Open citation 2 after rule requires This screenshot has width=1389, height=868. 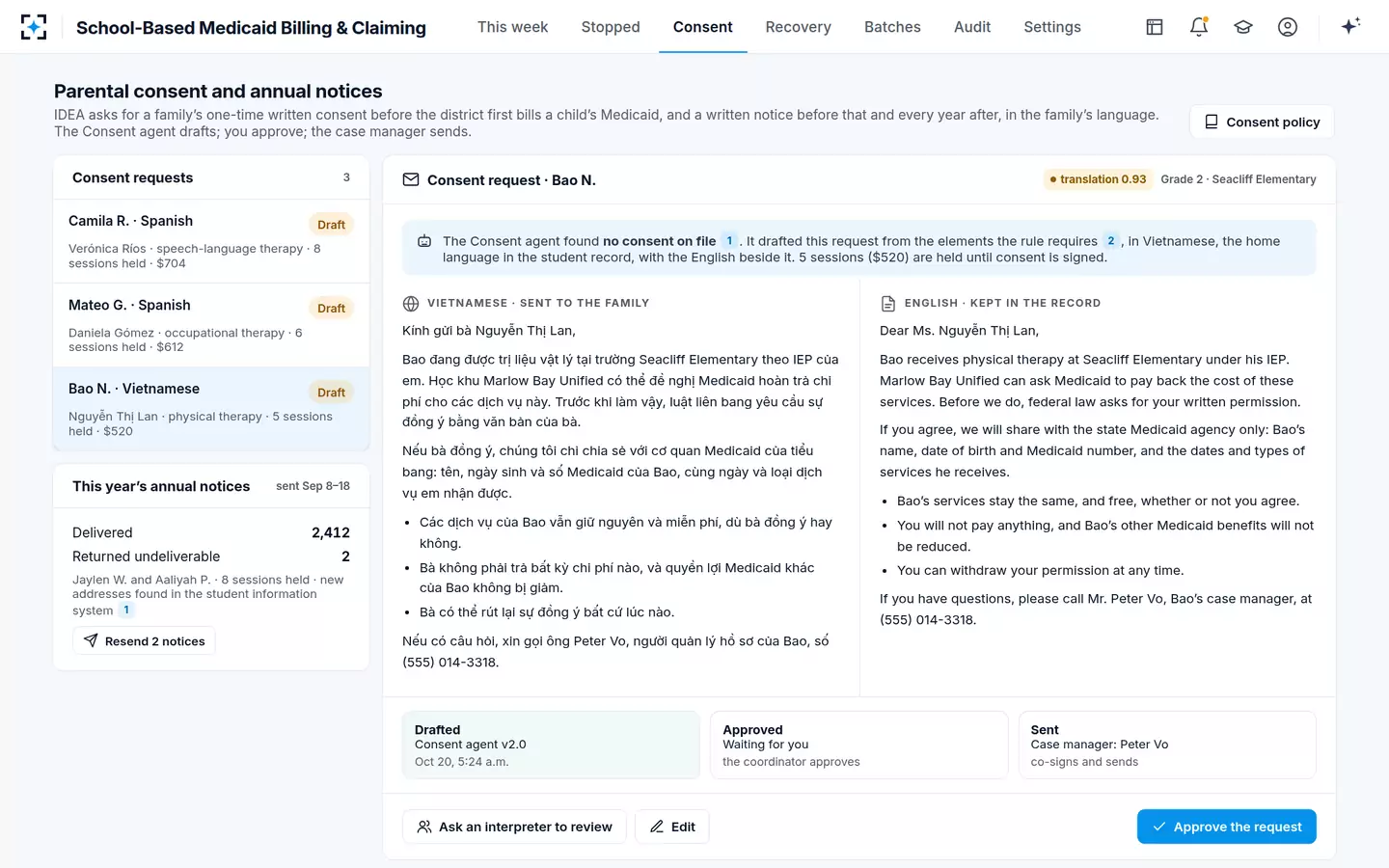point(1110,240)
